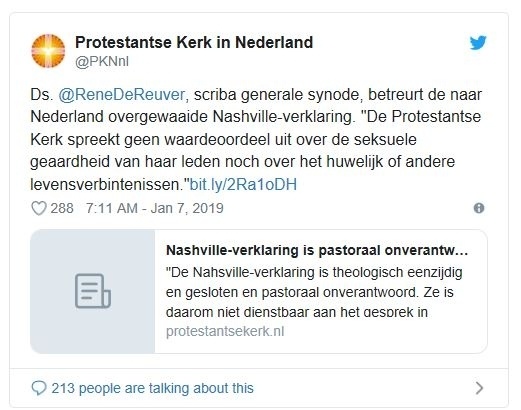Follow the bit.ly/2Ra1oDH link
The width and height of the screenshot is (521, 410).
point(243,184)
